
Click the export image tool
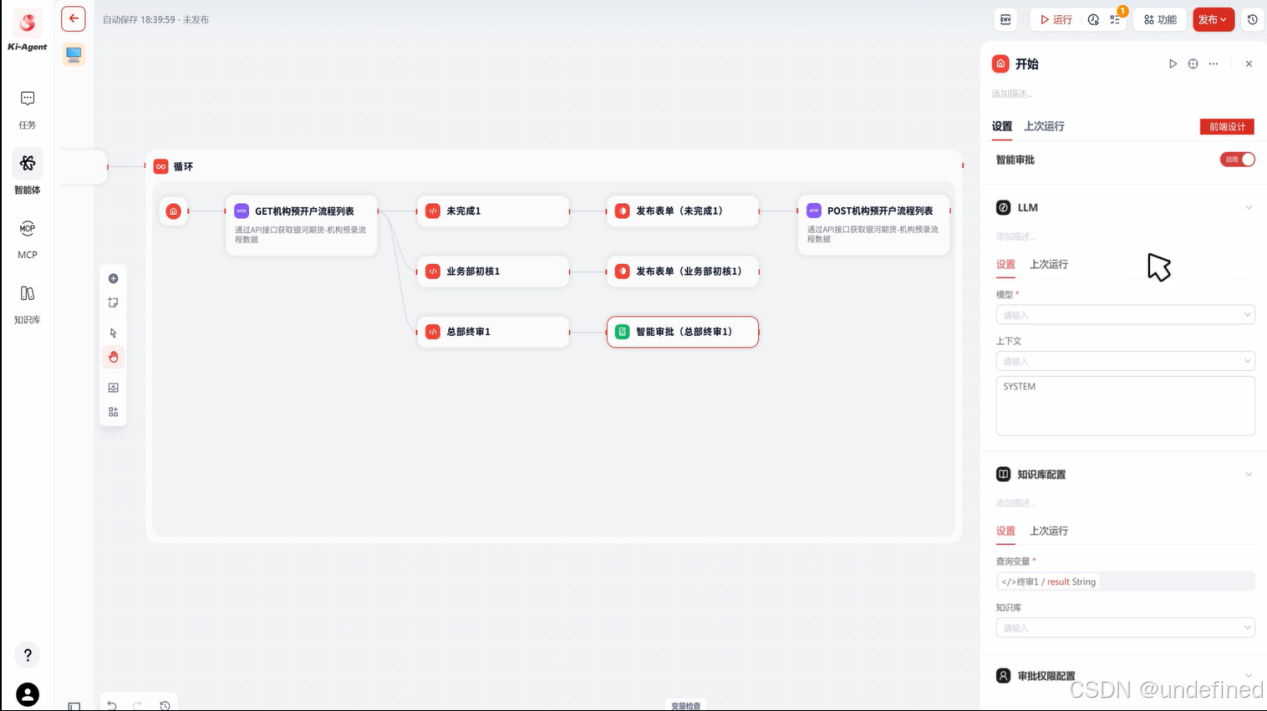113,388
